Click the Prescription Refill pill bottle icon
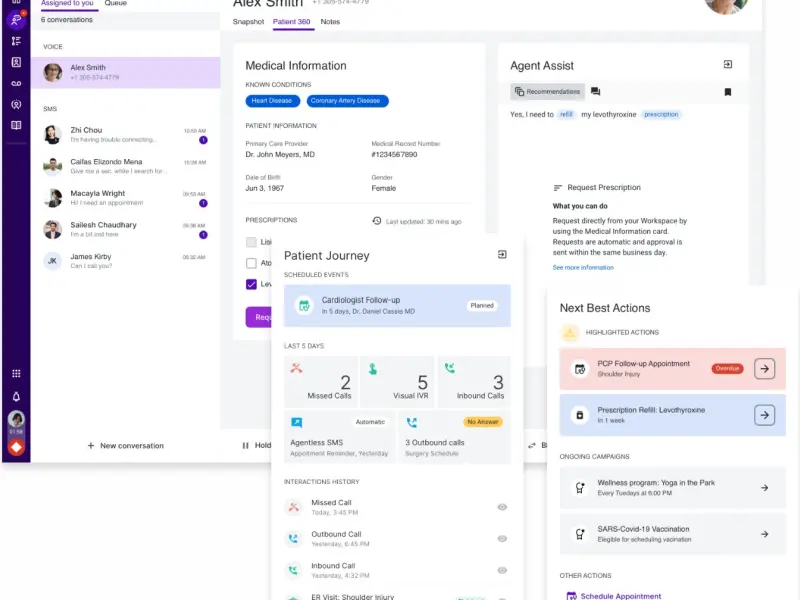 tap(580, 415)
